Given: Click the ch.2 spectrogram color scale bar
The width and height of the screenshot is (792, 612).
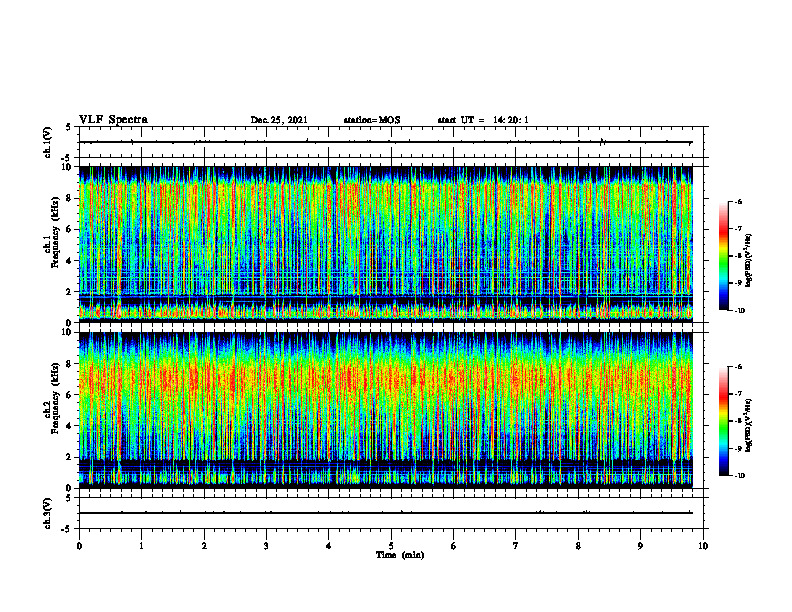Looking at the screenshot, I should 723,421.
